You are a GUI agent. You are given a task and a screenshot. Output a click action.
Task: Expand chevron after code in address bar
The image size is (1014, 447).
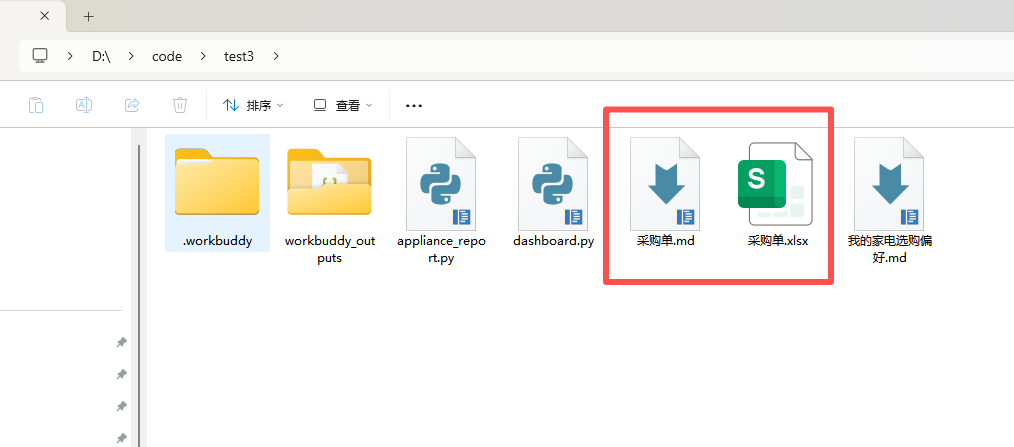pyautogui.click(x=203, y=56)
